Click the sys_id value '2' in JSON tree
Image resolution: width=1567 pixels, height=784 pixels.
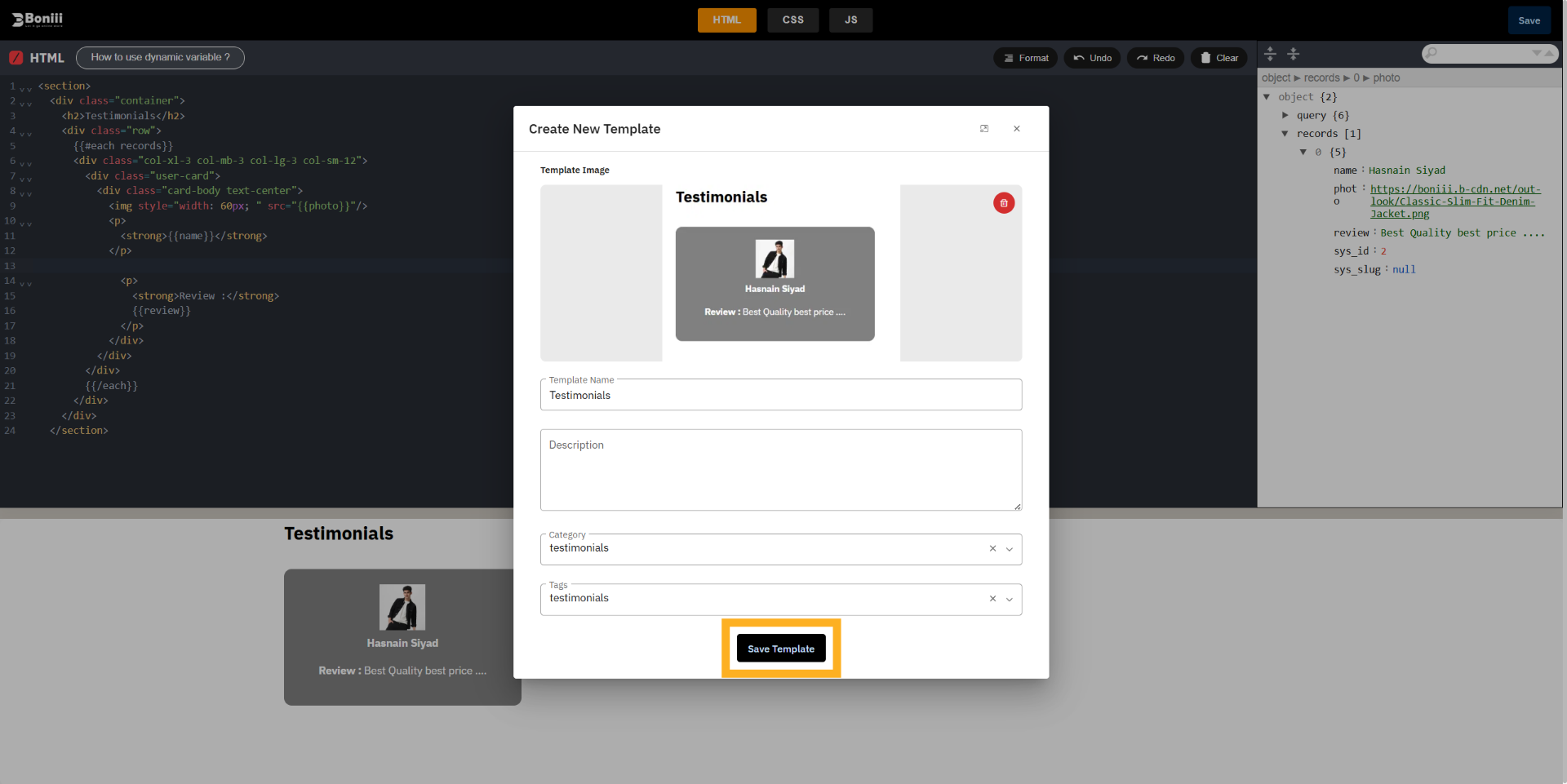coord(1383,251)
